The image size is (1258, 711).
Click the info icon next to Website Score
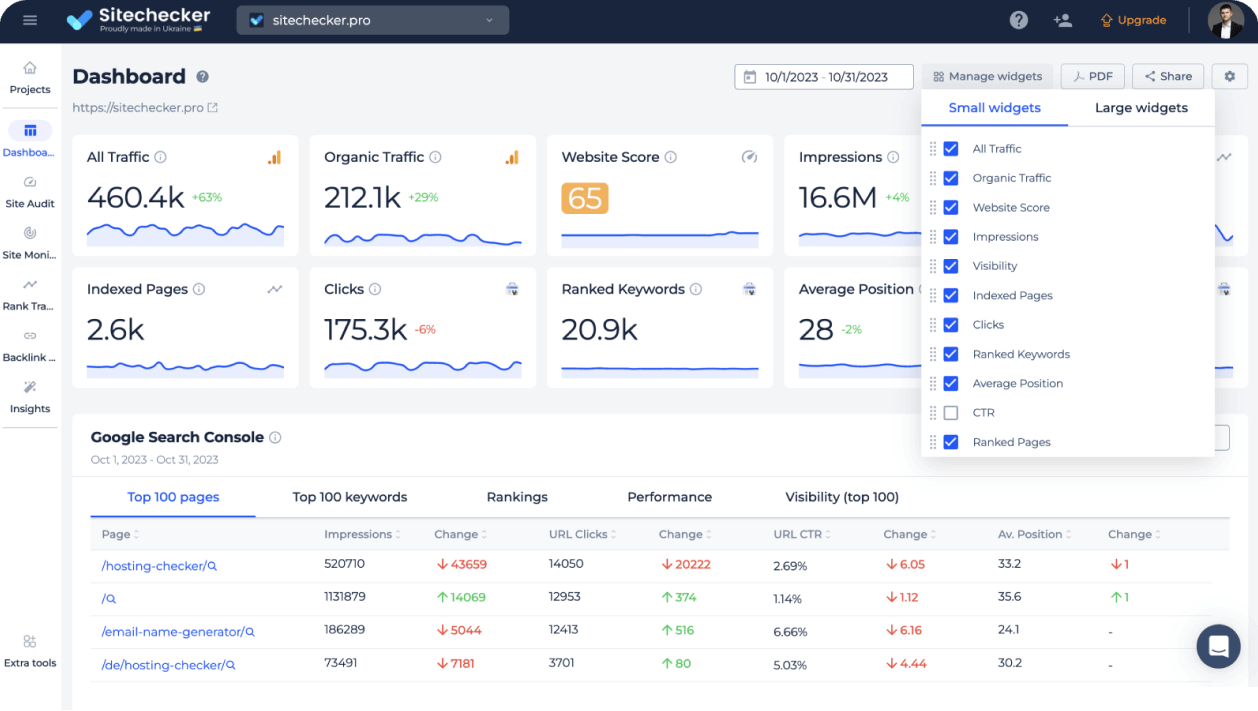point(671,157)
